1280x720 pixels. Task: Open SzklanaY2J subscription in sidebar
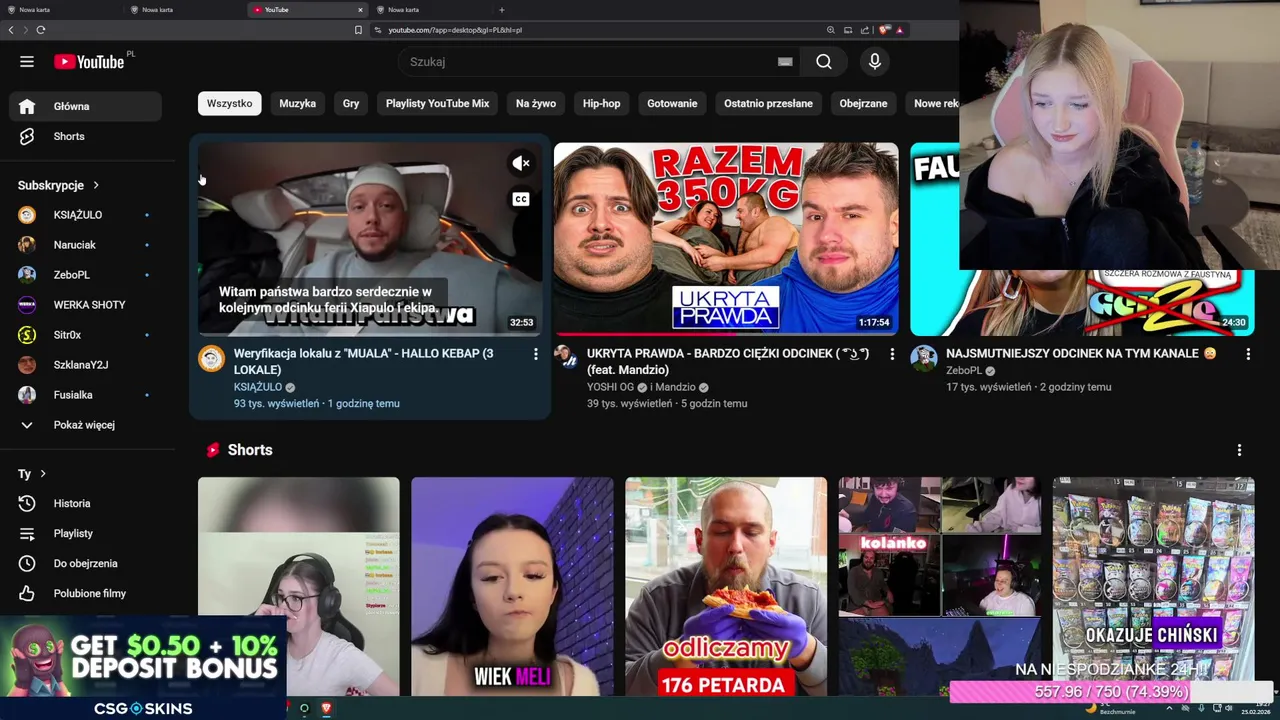[85, 365]
